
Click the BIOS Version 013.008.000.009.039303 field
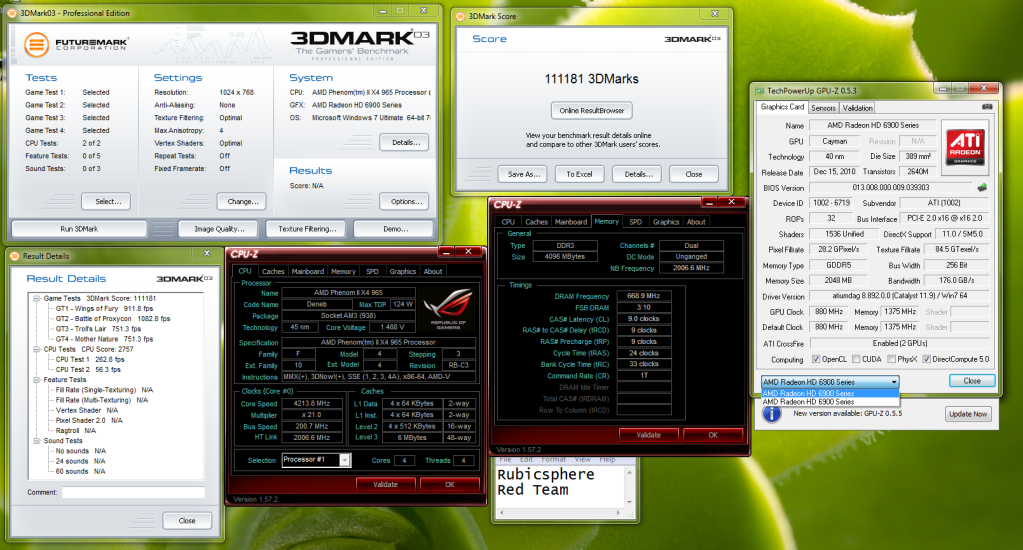click(891, 187)
